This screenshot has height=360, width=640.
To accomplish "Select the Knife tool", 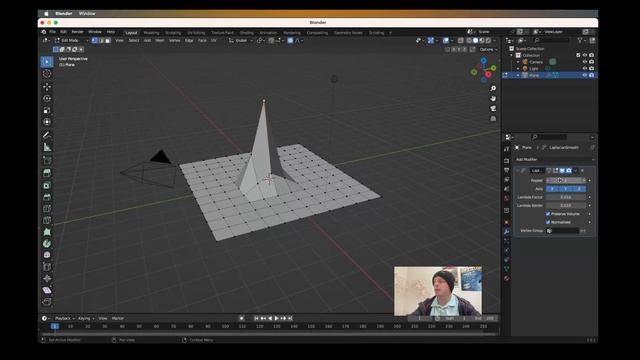I will coord(47,220).
